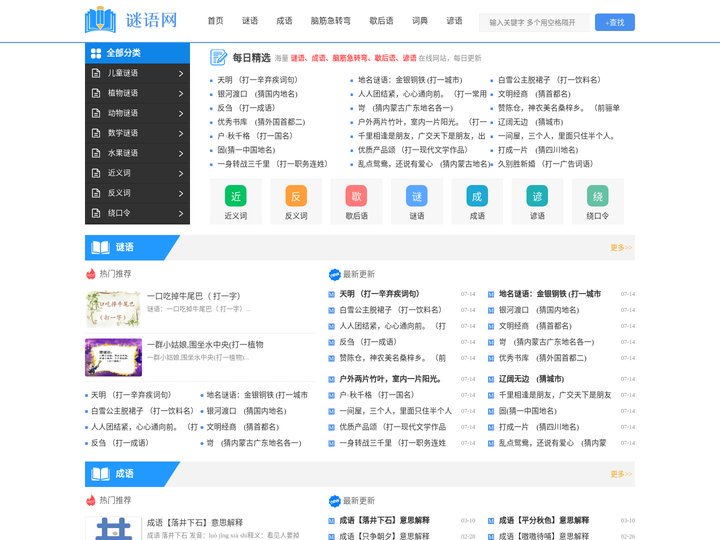
Task: Click the document icon beside 反义词 sidebar
Action: point(96,193)
